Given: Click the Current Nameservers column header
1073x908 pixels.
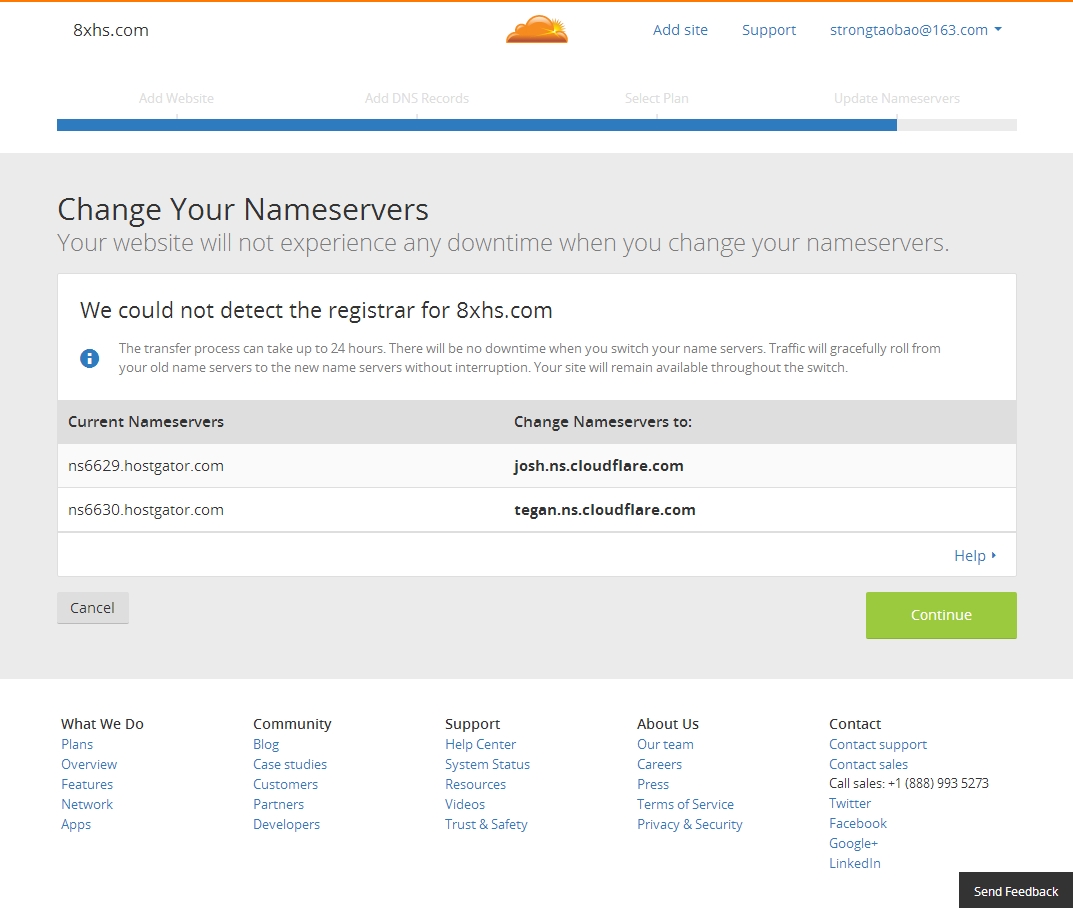Looking at the screenshot, I should pyautogui.click(x=146, y=421).
